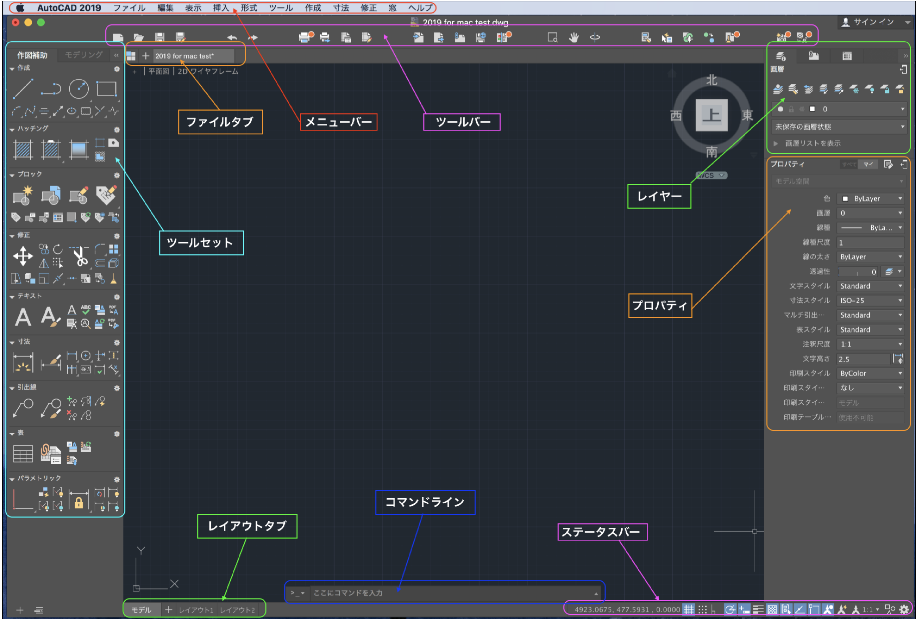Click the Redo arrow in the toolbar
This screenshot has width=918, height=619.
point(252,37)
